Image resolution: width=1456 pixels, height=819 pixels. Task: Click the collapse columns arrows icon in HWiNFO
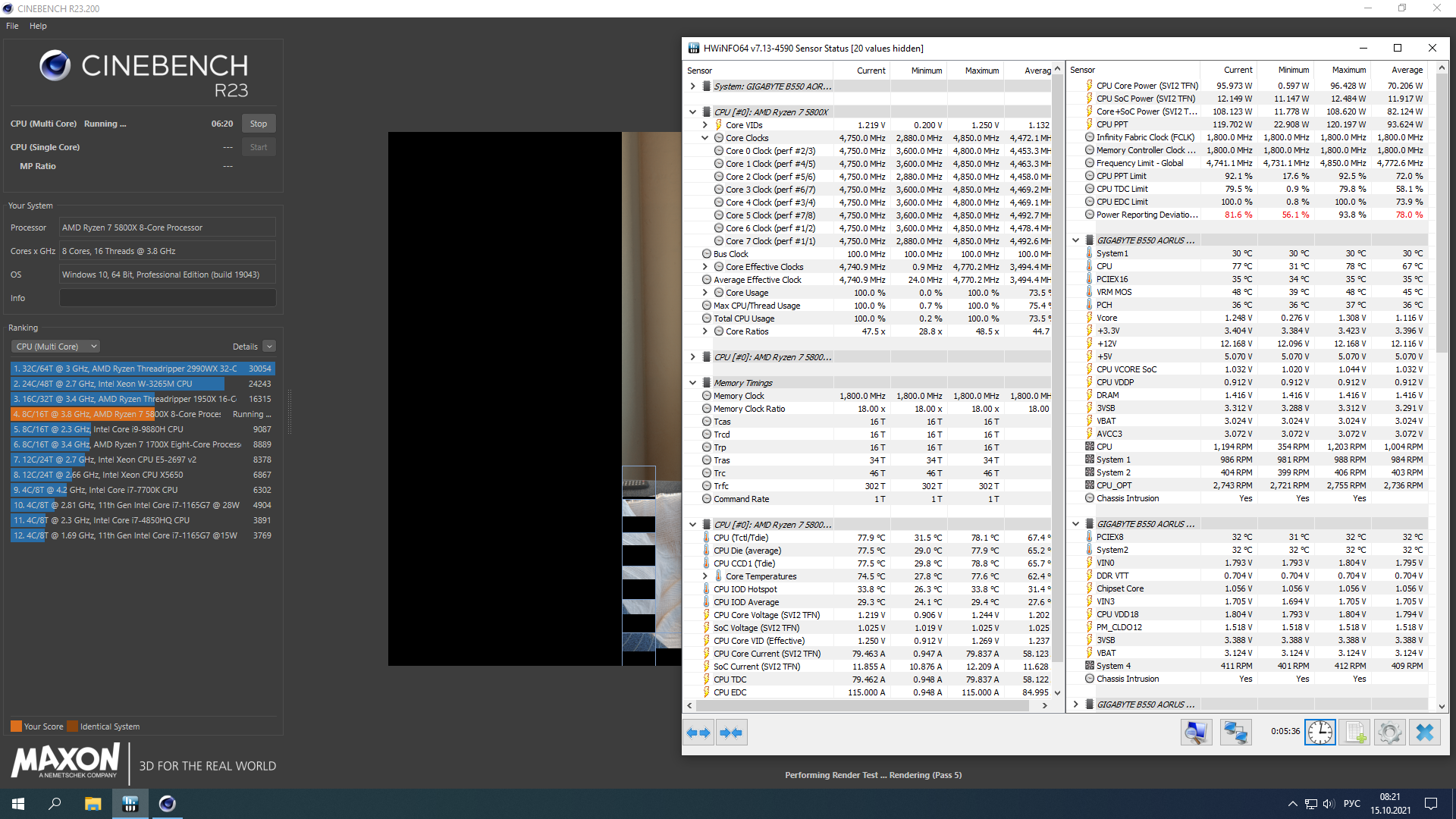coord(731,733)
